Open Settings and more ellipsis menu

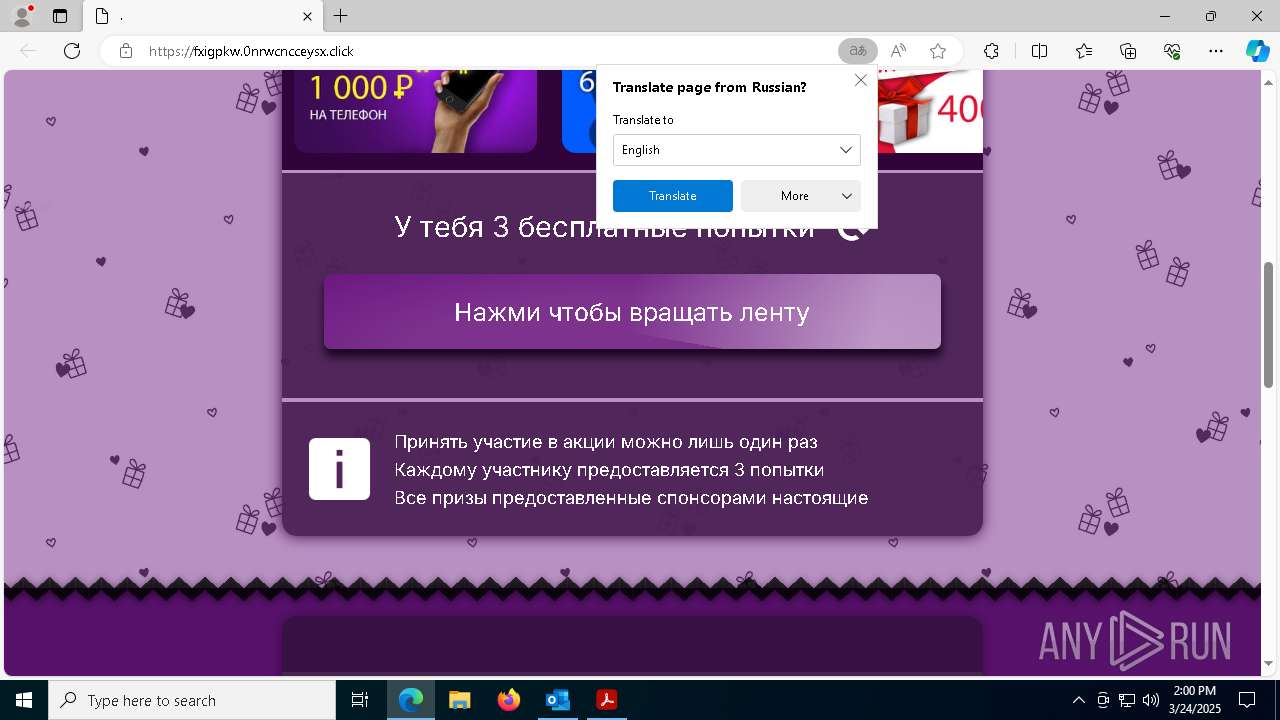[x=1216, y=51]
